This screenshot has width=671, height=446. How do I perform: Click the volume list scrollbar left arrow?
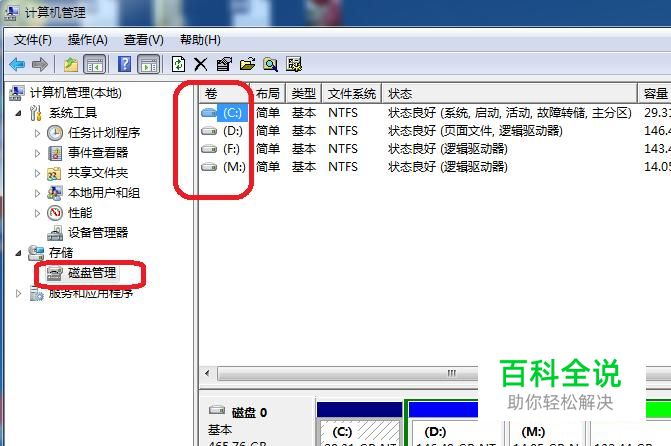208,373
